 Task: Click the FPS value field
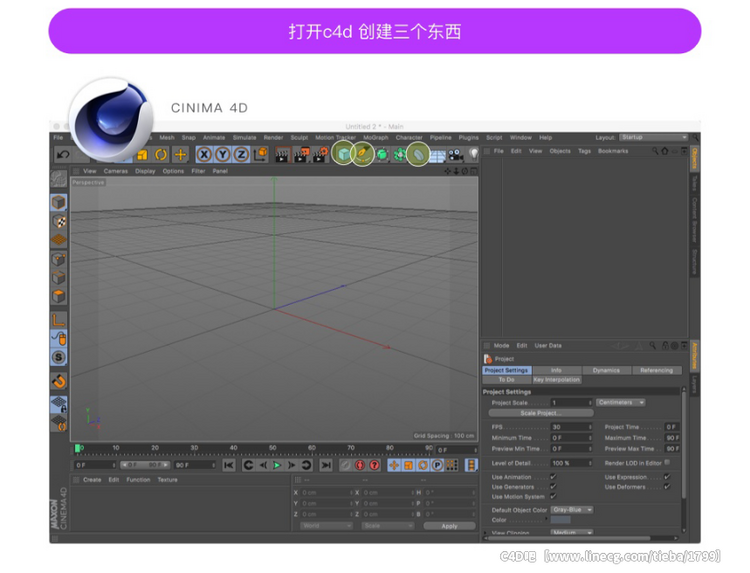[572, 427]
